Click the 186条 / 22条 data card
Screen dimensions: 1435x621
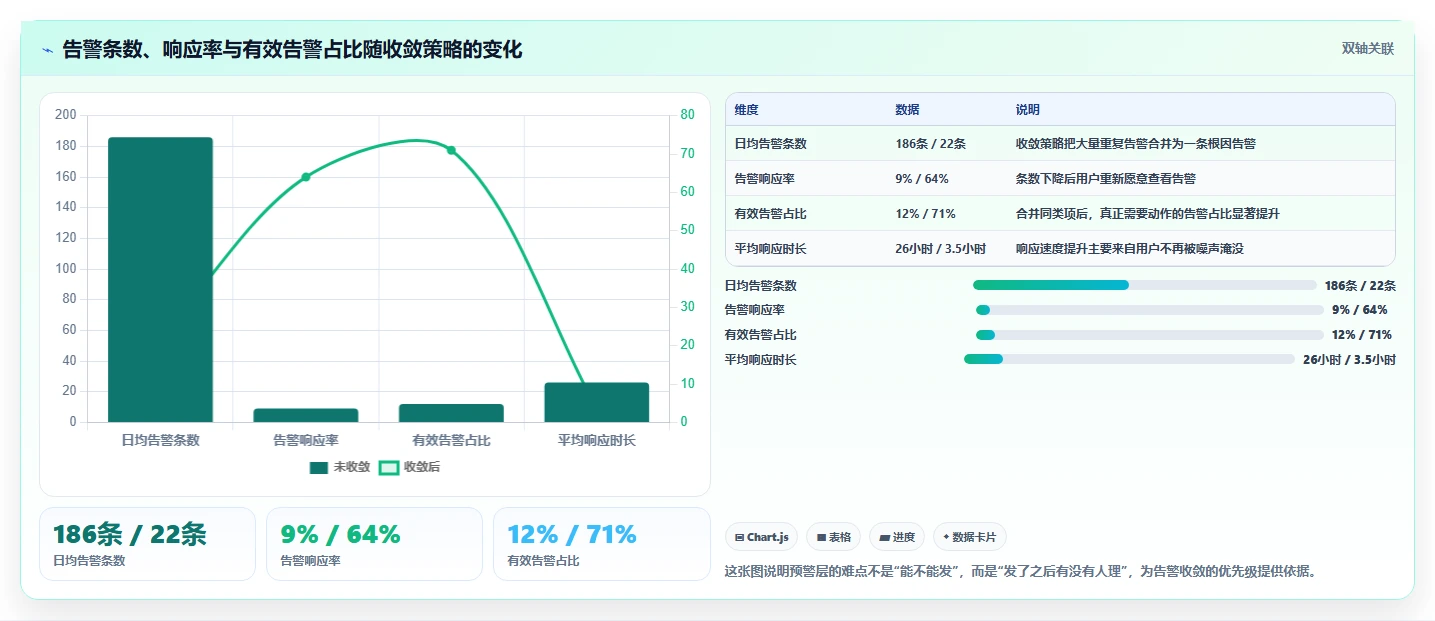147,544
